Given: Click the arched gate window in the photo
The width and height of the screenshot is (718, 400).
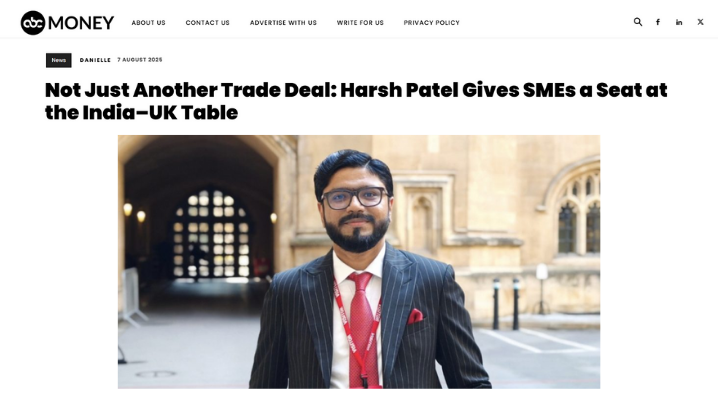Looking at the screenshot, I should (x=211, y=233).
